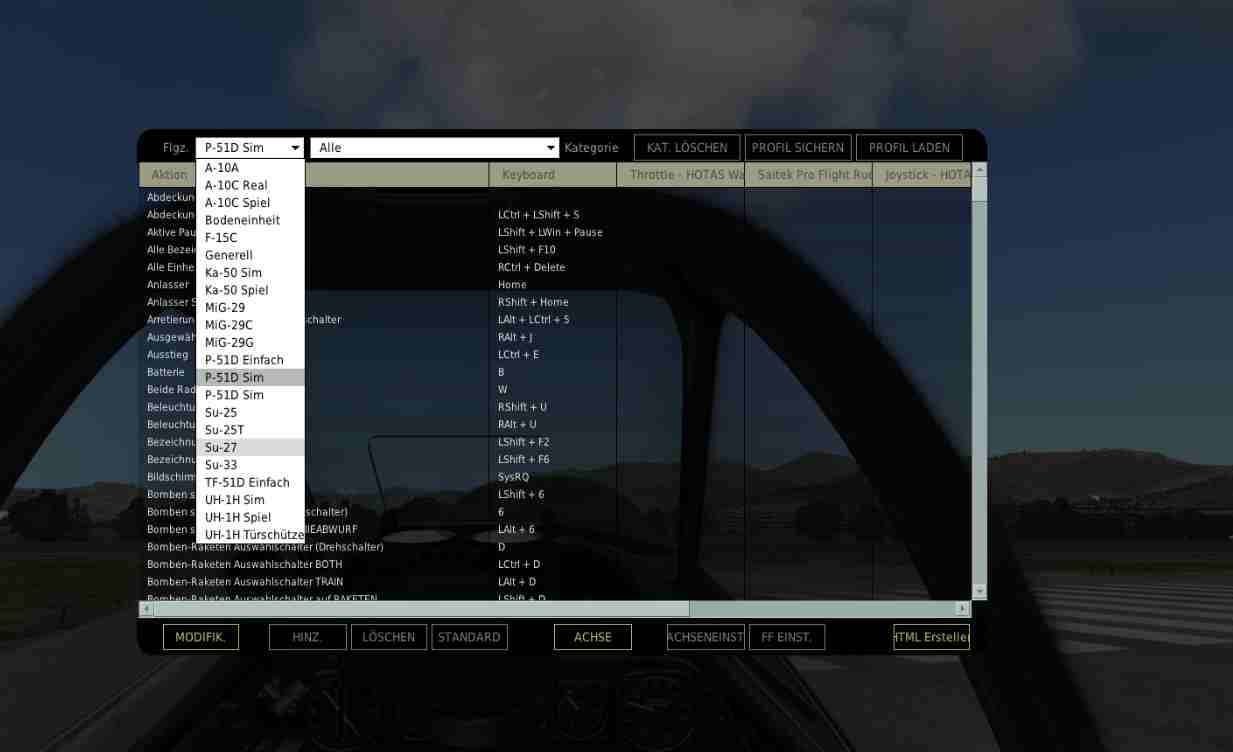1233x752 pixels.
Task: Save the profile with PROFIL SICHERN
Action: click(798, 148)
